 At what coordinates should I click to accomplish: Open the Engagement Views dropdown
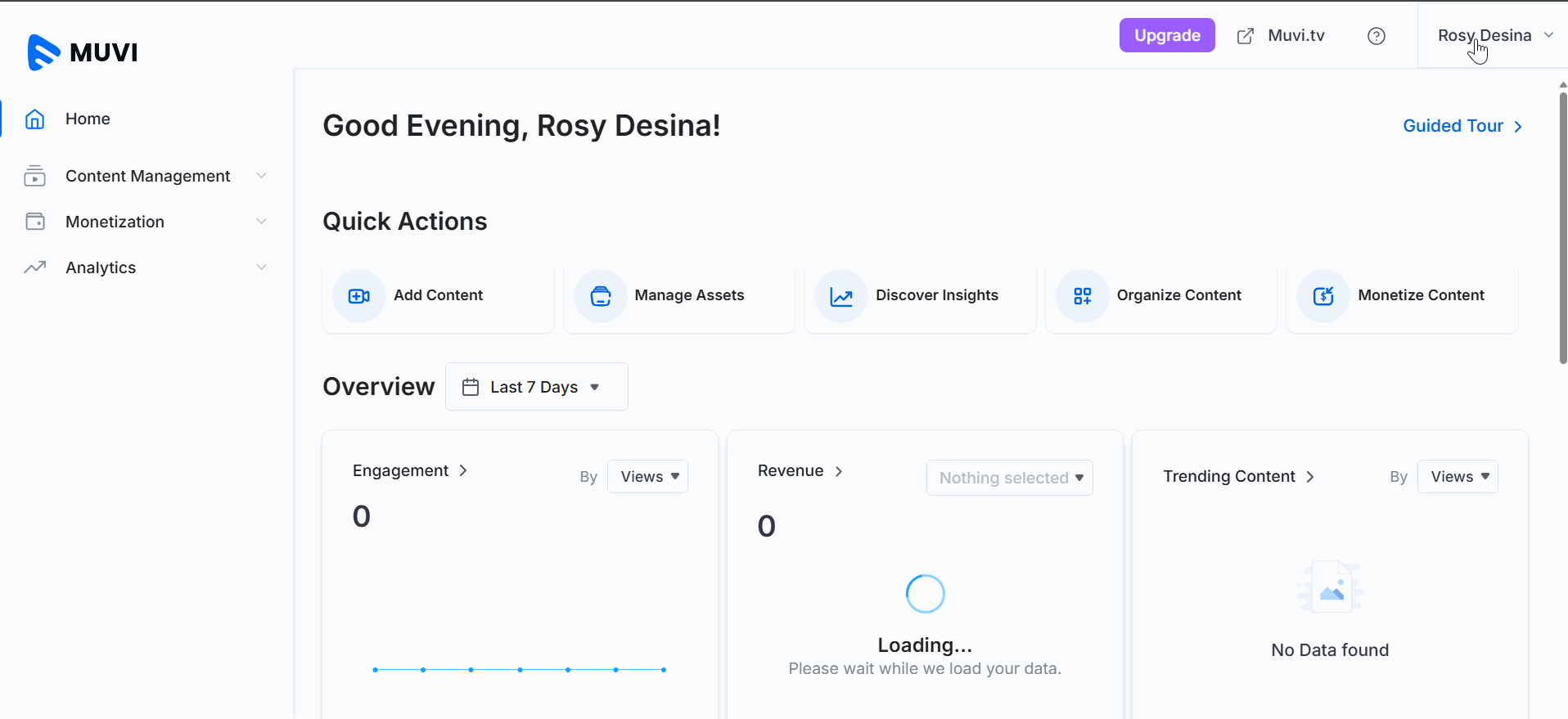pos(648,477)
